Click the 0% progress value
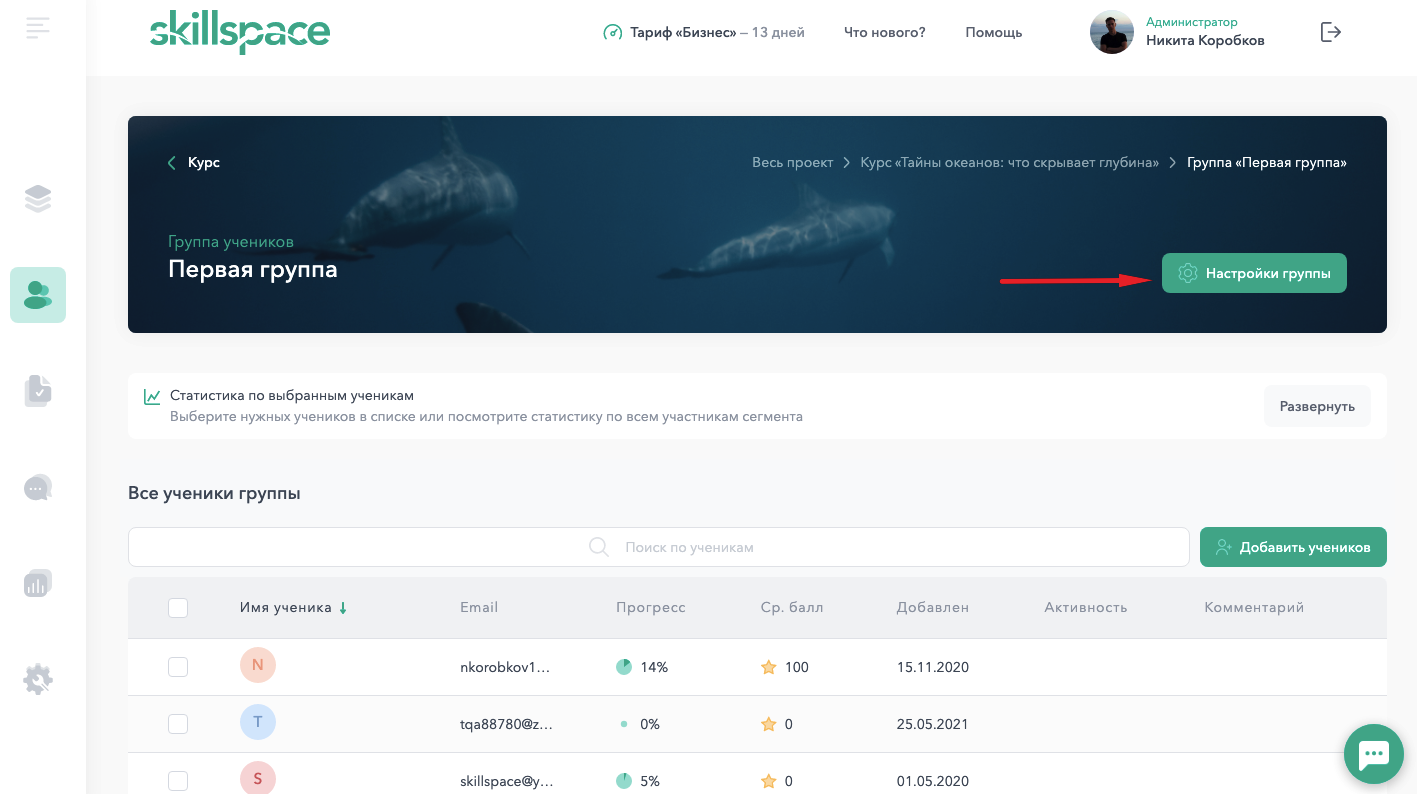 650,724
